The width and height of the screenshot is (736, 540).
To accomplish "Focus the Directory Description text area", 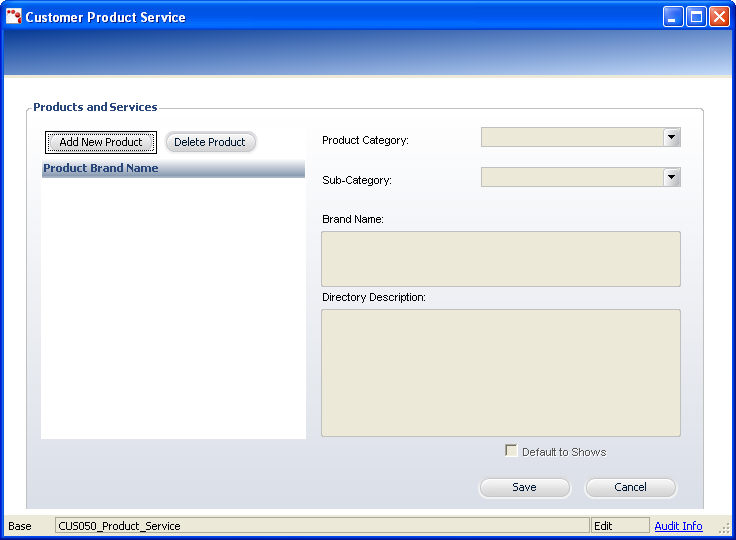I will 500,372.
